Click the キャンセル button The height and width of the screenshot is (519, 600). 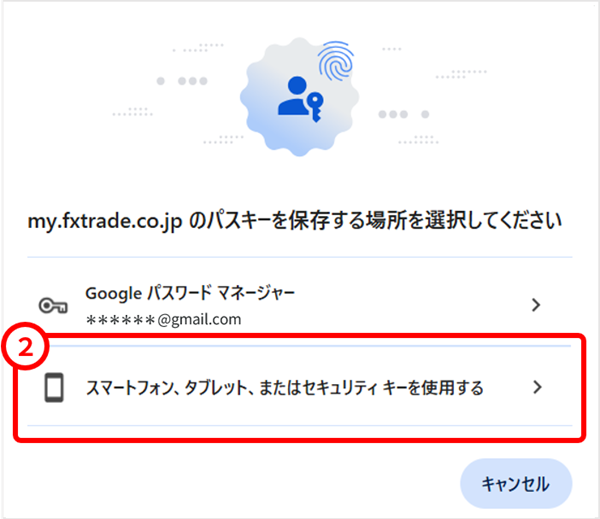coord(516,483)
